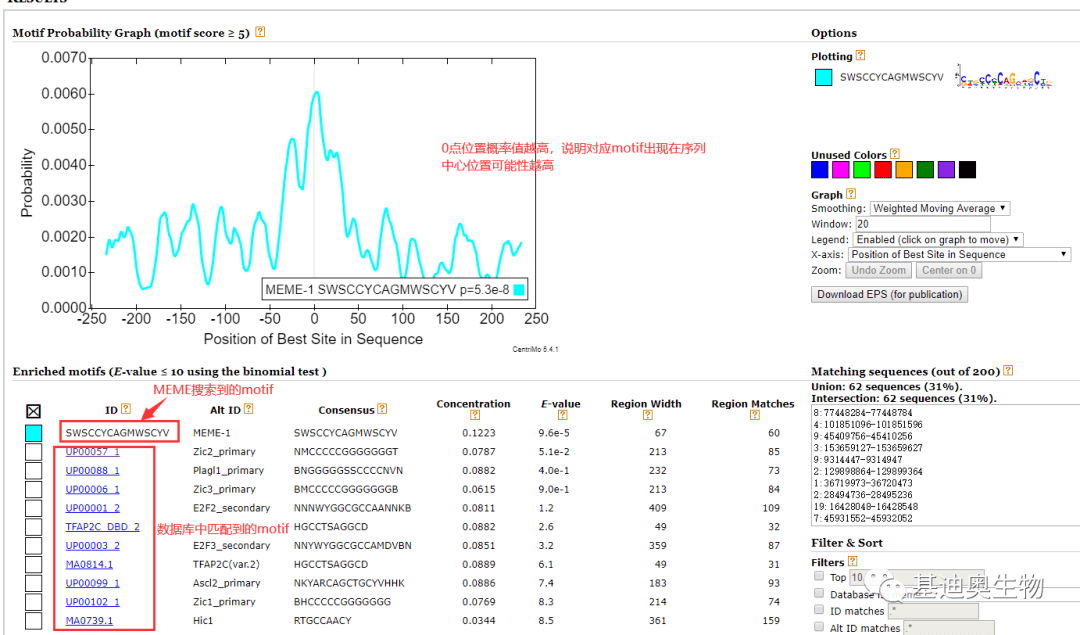
Task: Select sequence 4:101851096-101851596 in matching list
Action: (x=867, y=424)
